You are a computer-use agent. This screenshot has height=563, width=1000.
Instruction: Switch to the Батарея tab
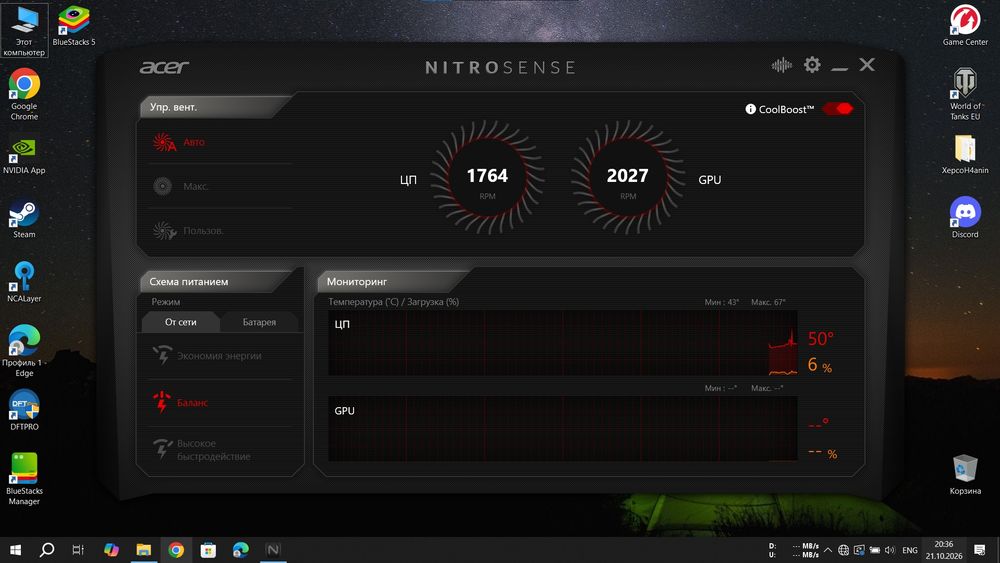click(x=259, y=322)
